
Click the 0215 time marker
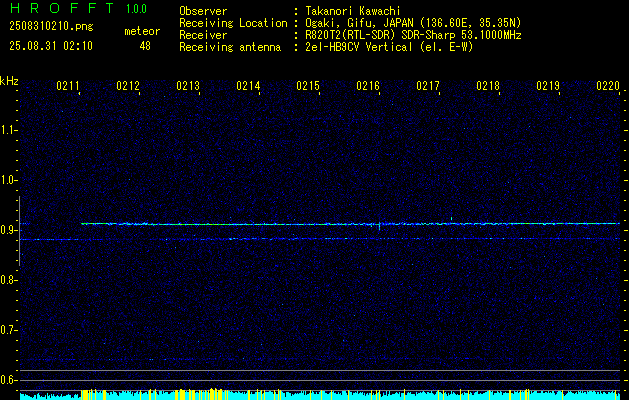pos(308,86)
